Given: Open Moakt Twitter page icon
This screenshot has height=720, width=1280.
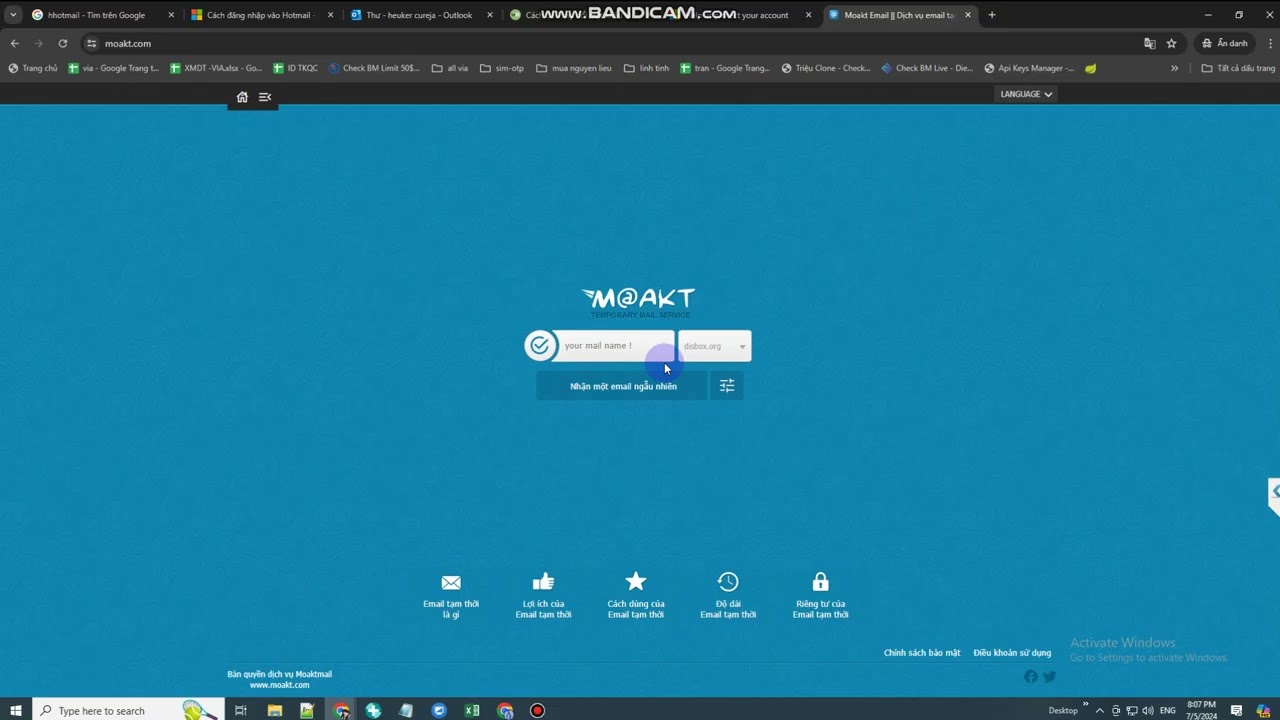Looking at the screenshot, I should point(1049,677).
